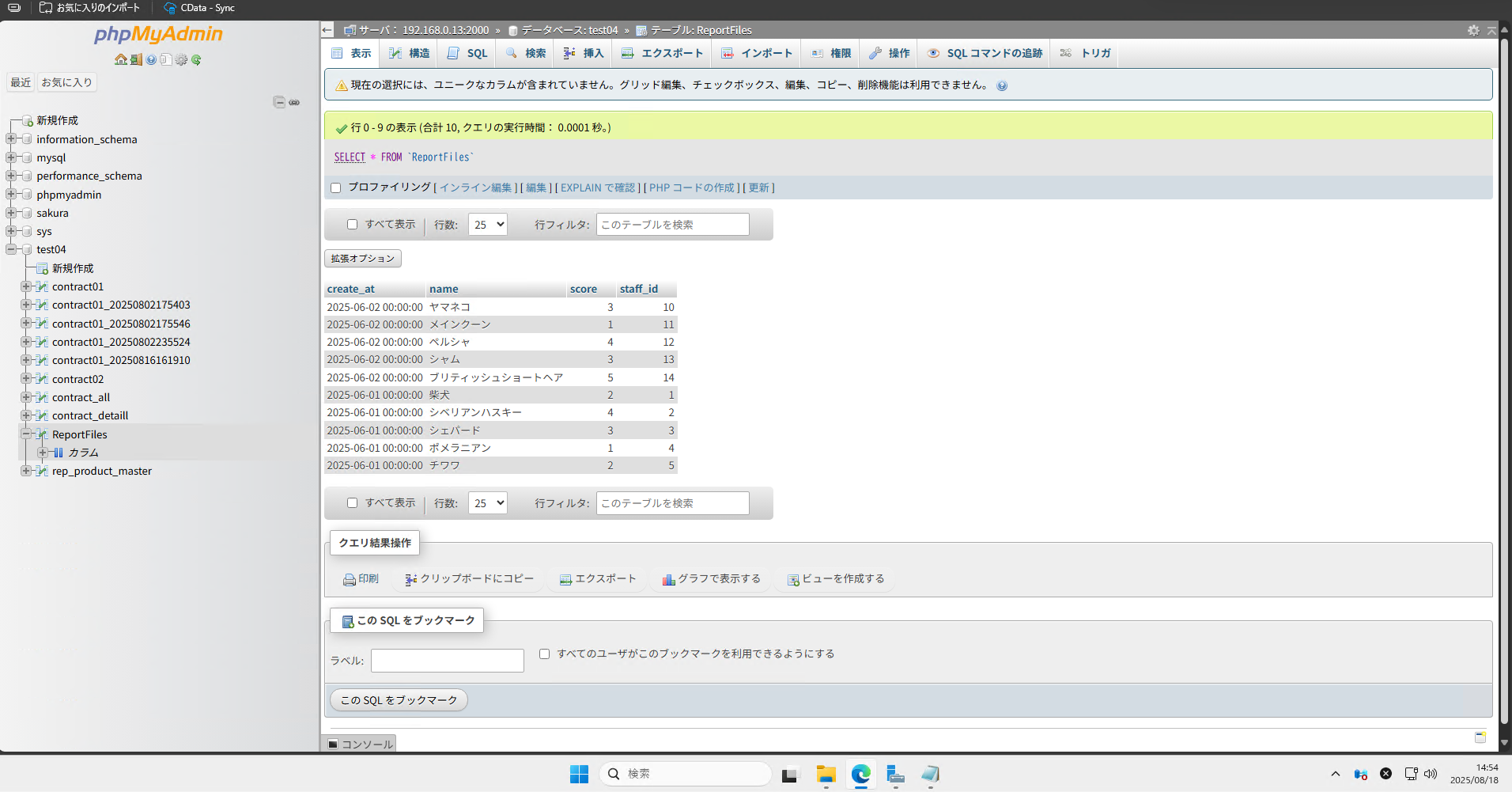Click 'ビューを作成する' link
The width and height of the screenshot is (1512, 792).
click(x=836, y=579)
